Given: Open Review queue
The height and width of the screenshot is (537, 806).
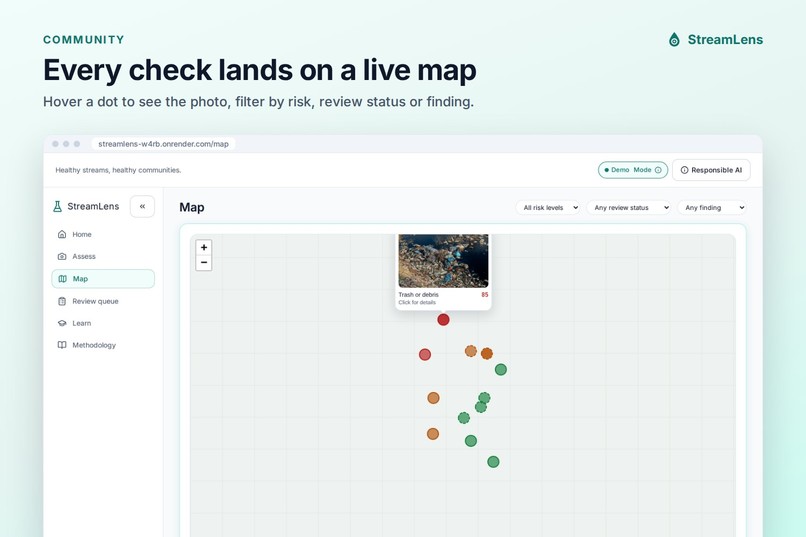Looking at the screenshot, I should 103,301.
